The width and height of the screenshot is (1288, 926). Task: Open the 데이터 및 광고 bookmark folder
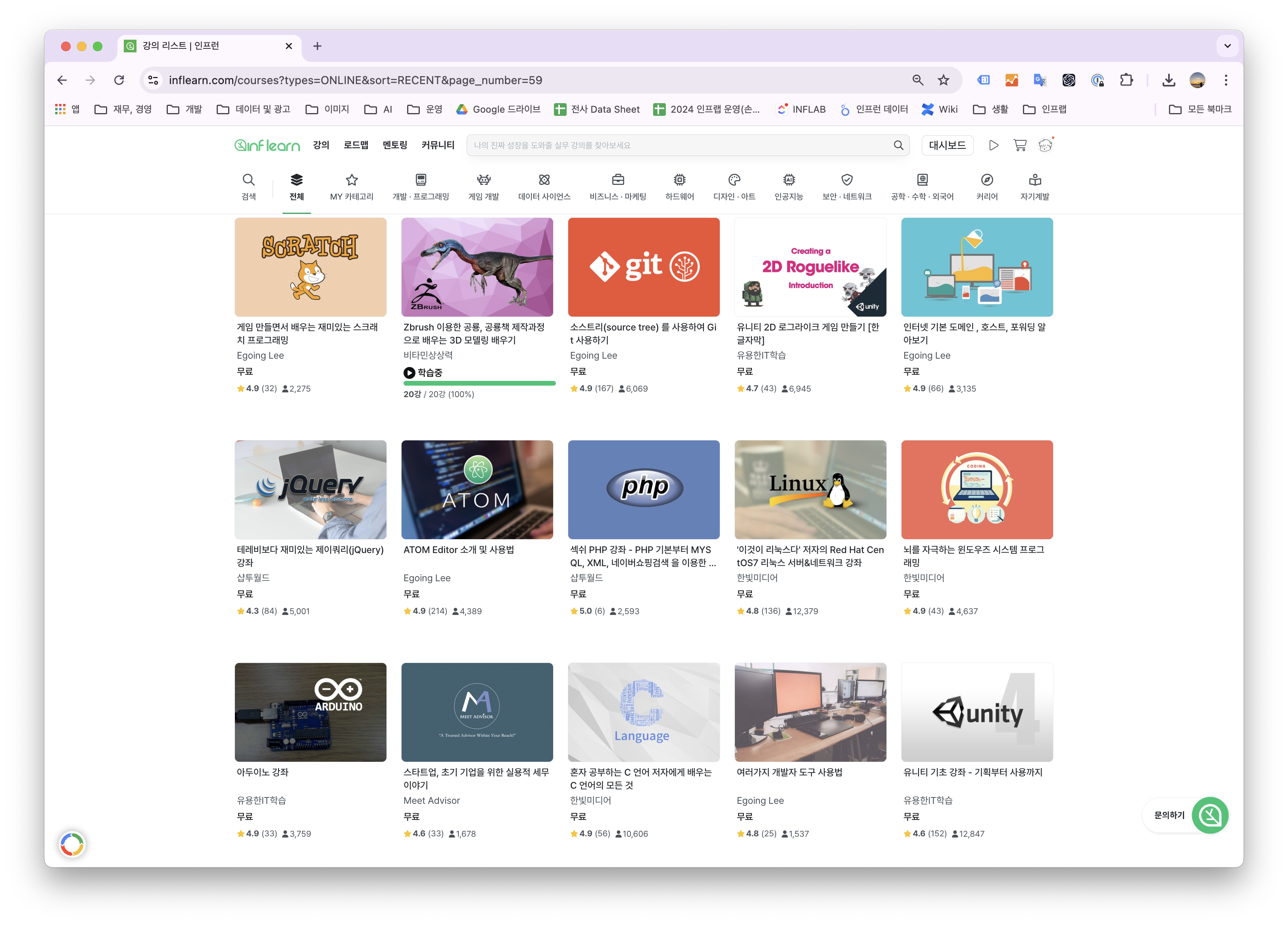point(253,109)
